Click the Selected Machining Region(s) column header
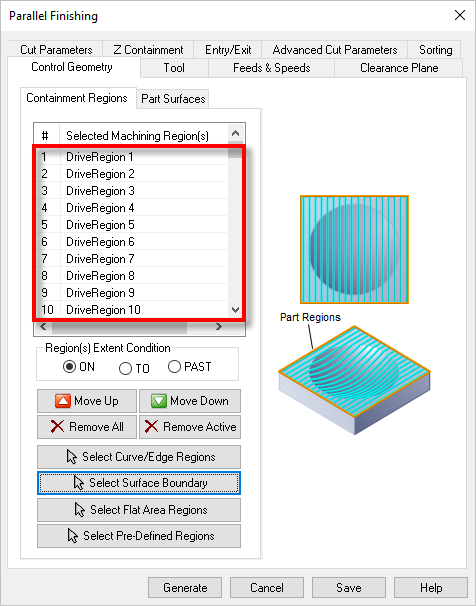Image resolution: width=476 pixels, height=606 pixels. (144, 135)
